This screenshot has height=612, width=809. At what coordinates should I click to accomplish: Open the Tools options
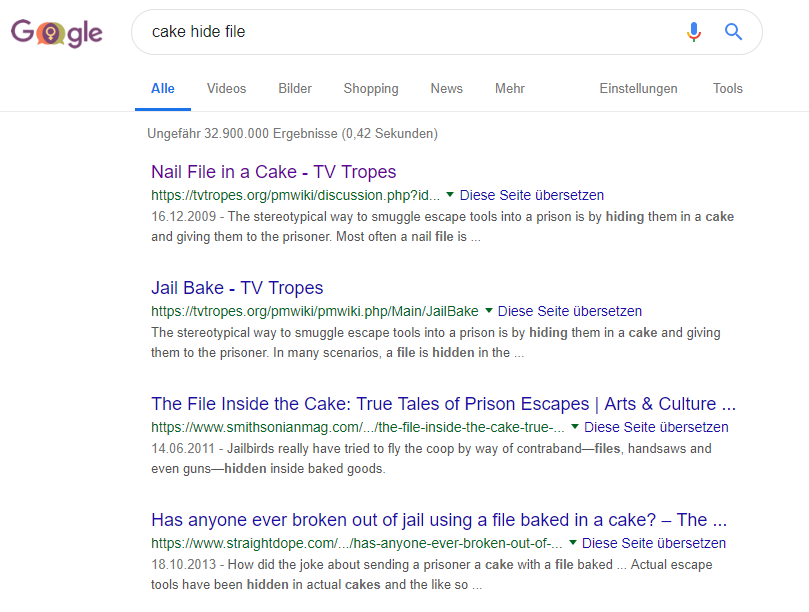pyautogui.click(x=727, y=89)
